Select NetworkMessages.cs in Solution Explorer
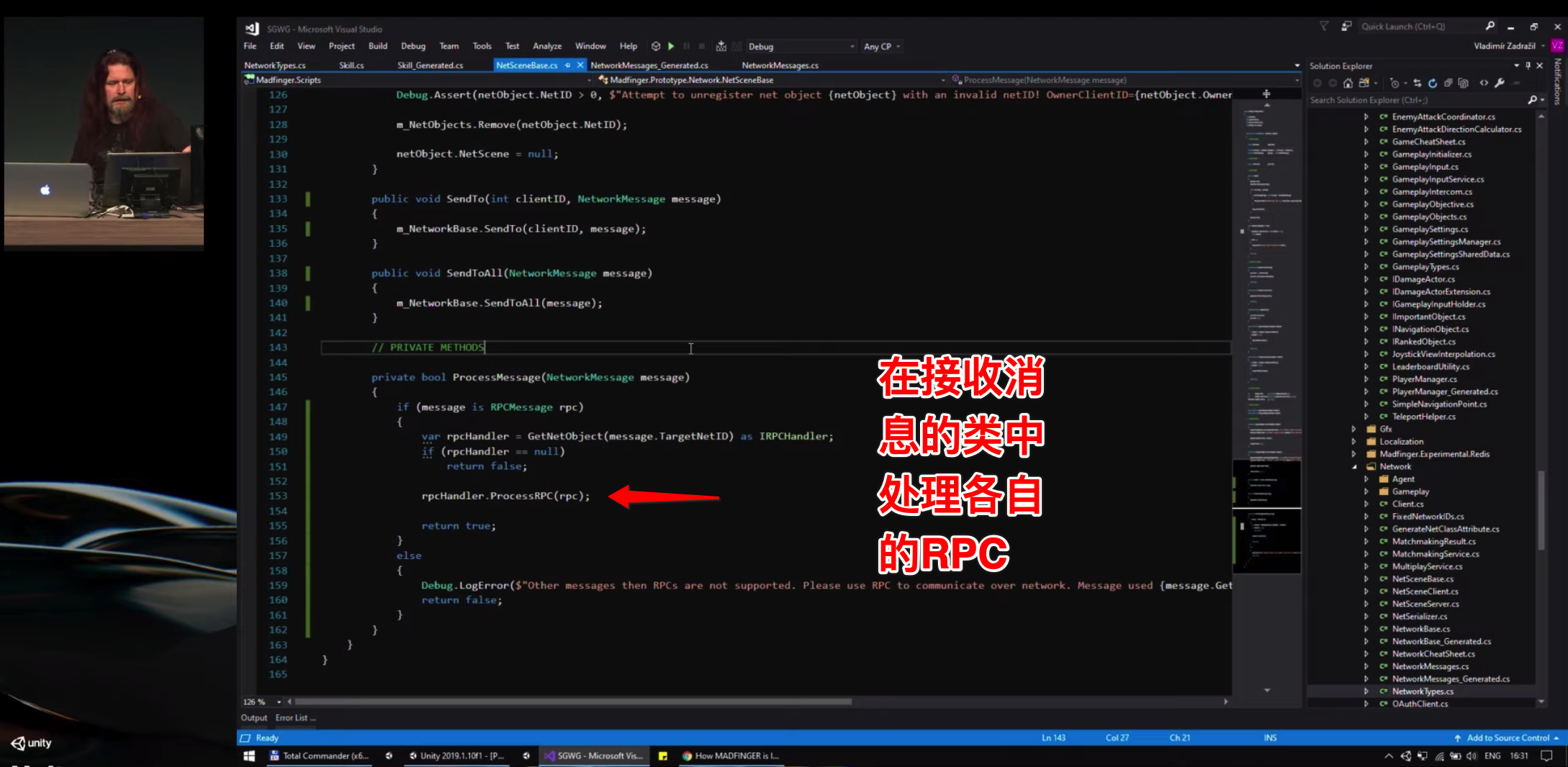Viewport: 1568px width, 767px height. 1430,666
